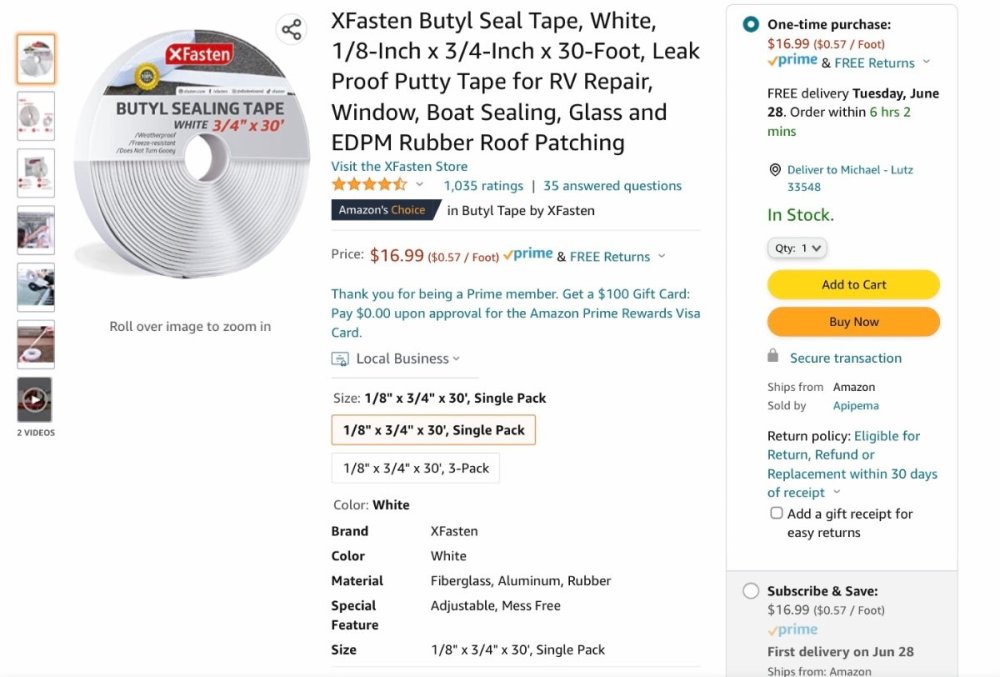1000x677 pixels.
Task: Expand the Local Business dropdown
Action: point(456,359)
